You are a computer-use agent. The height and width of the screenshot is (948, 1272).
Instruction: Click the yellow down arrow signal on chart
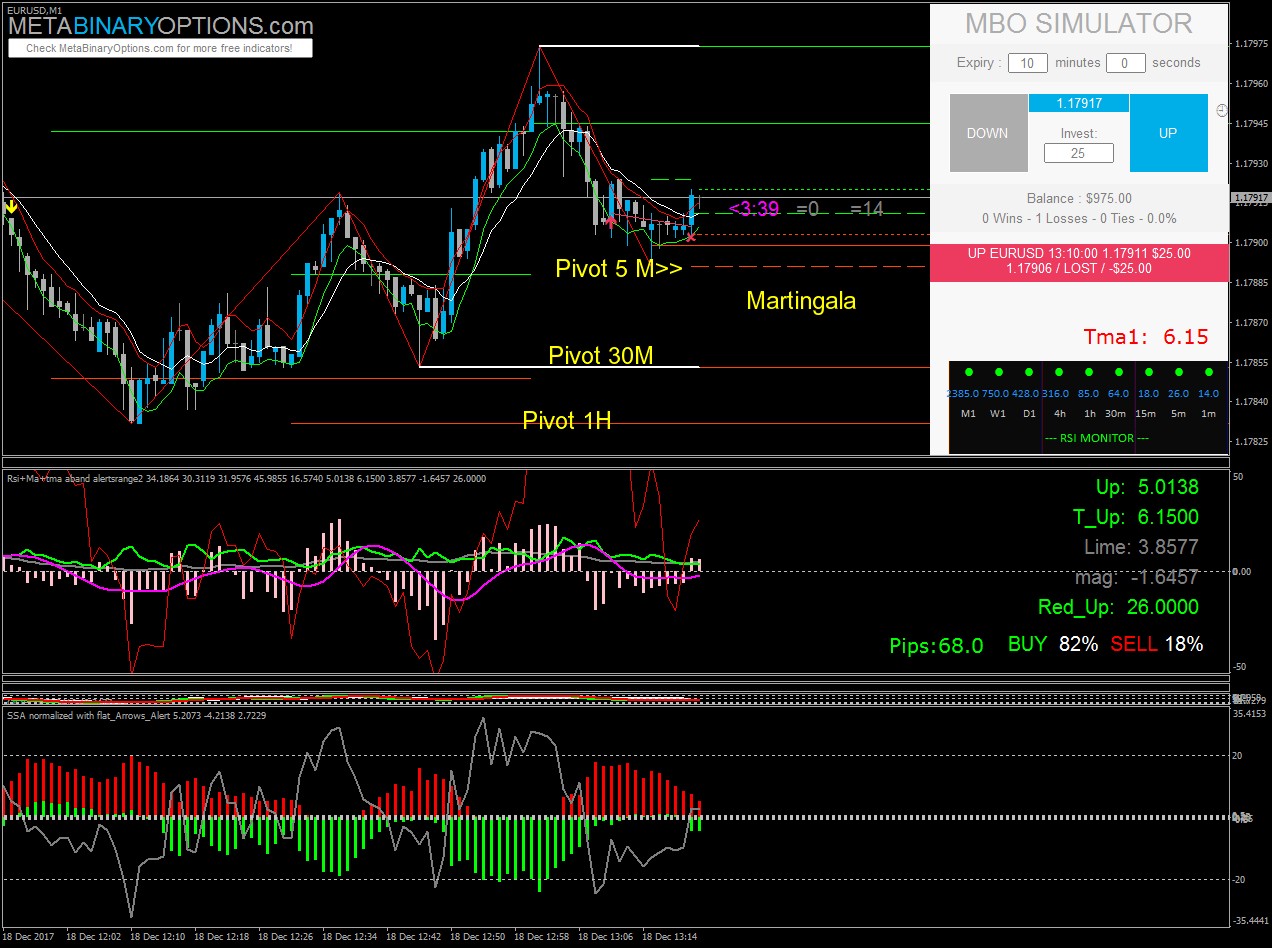(11, 206)
